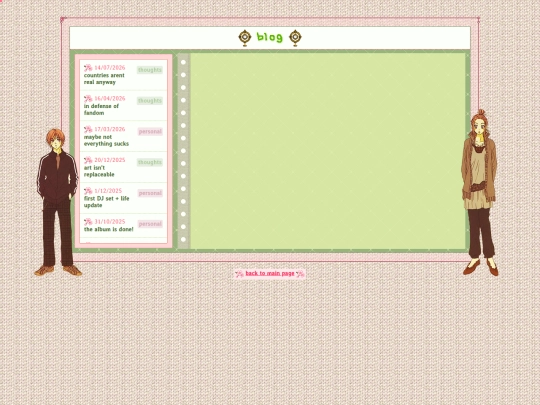
Task: Click the ornament icon right of blog title
Action: 295,38
